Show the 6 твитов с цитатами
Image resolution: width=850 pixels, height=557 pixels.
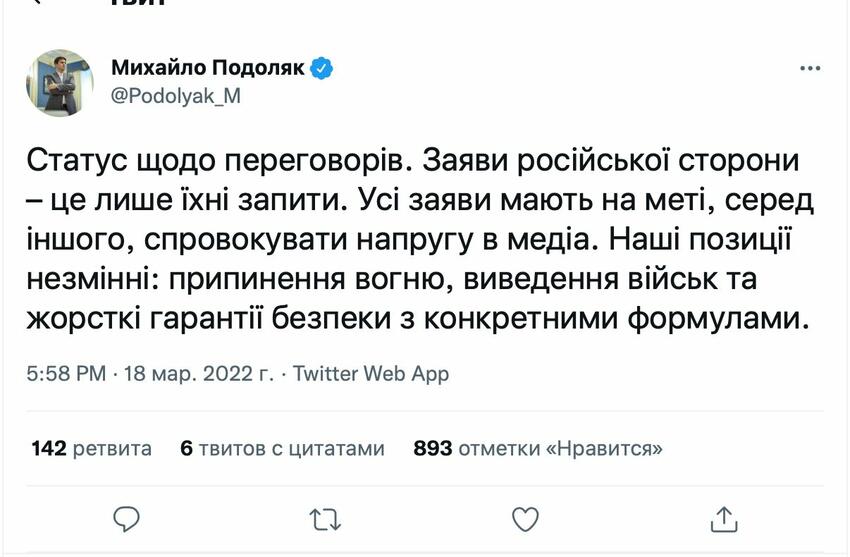point(283,449)
